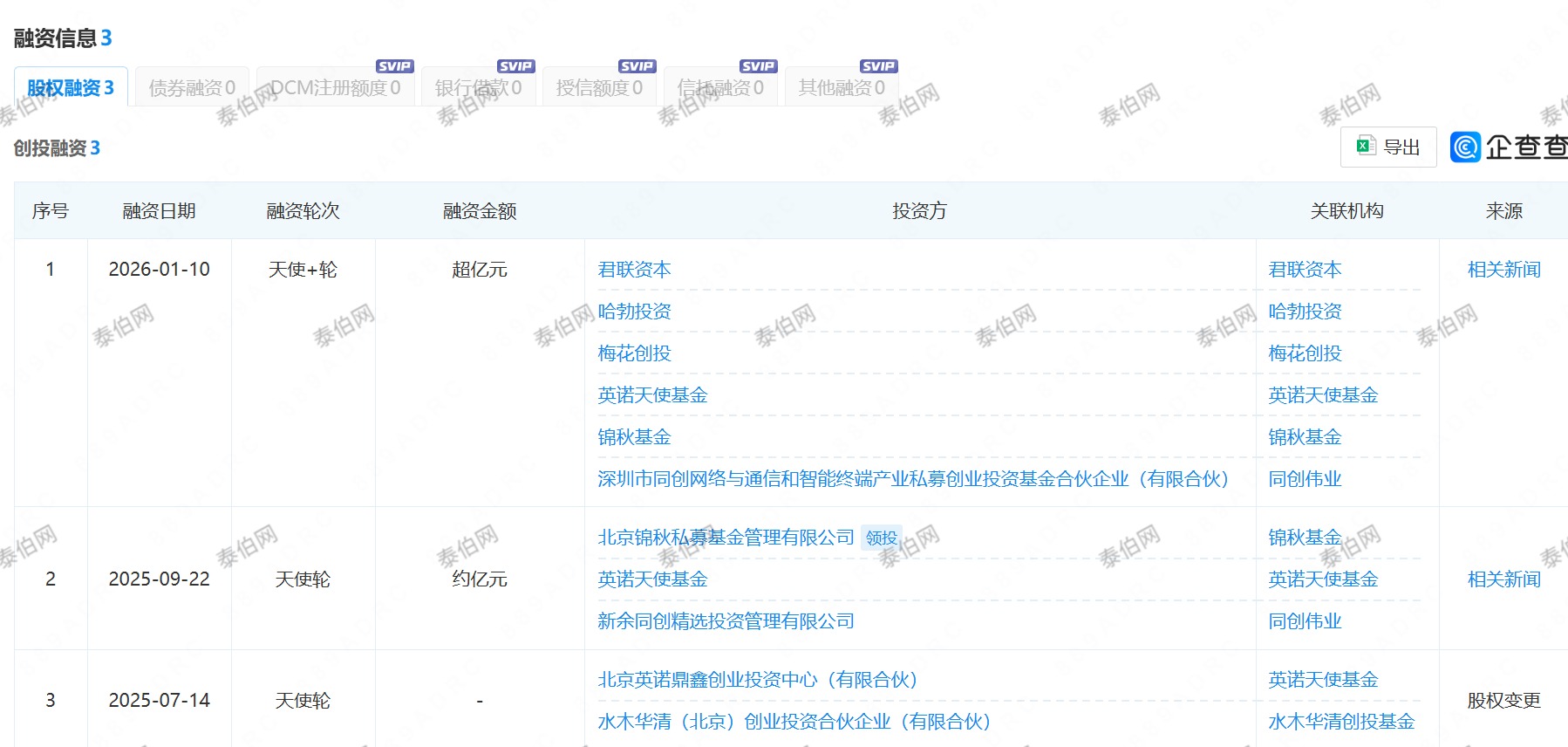Click the SVIP badge above 信托融资
This screenshot has width=1568, height=747.
[758, 66]
